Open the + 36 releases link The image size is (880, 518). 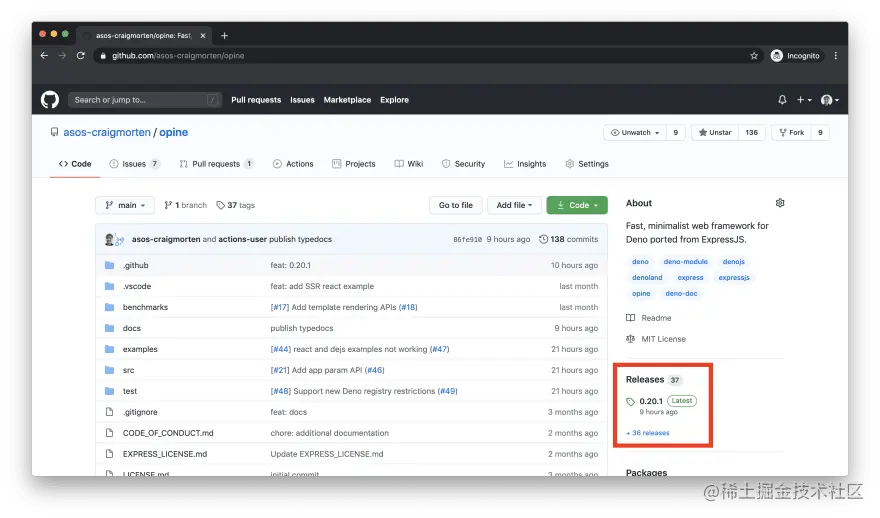tap(648, 433)
